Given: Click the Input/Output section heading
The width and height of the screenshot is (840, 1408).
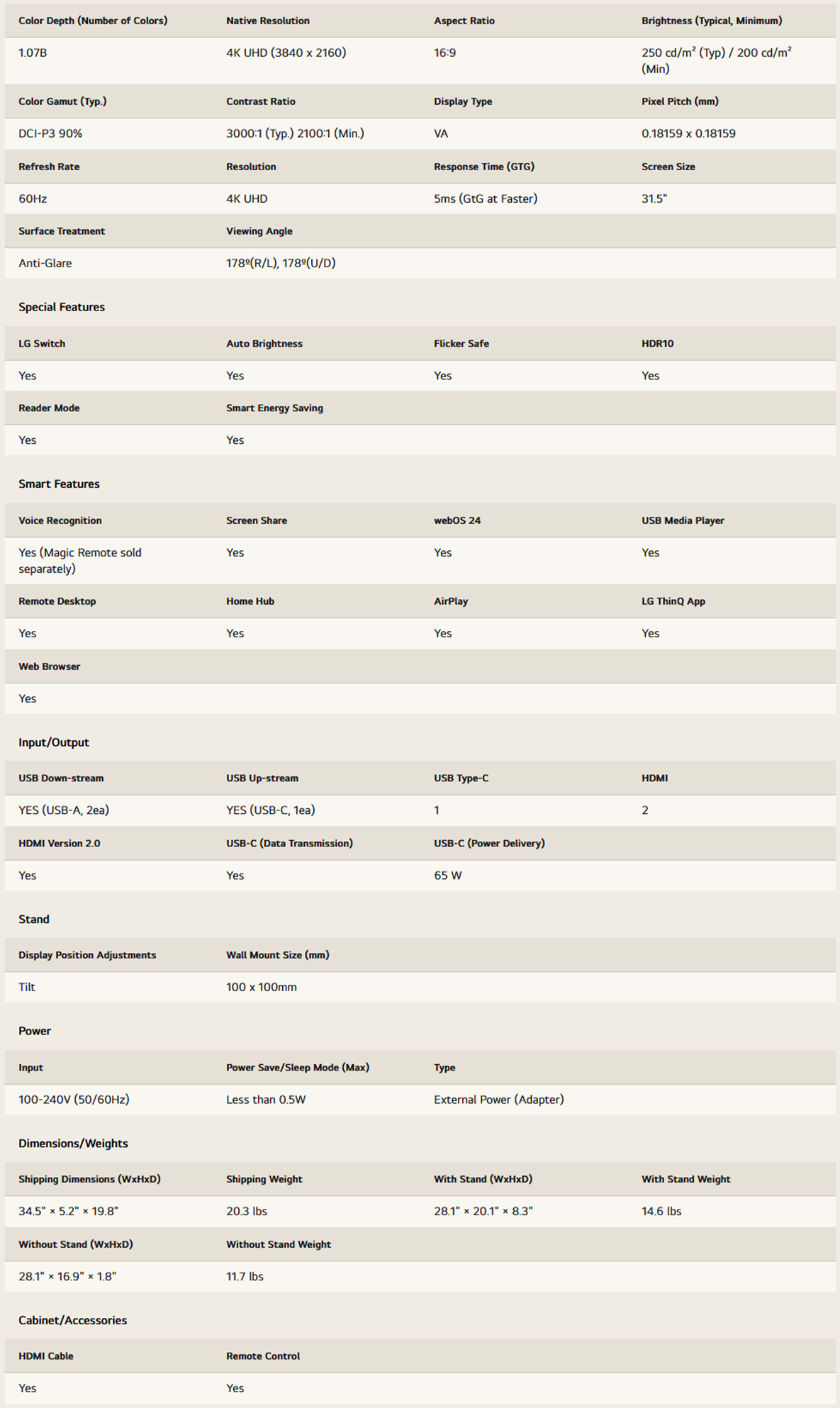Looking at the screenshot, I should click(x=54, y=742).
